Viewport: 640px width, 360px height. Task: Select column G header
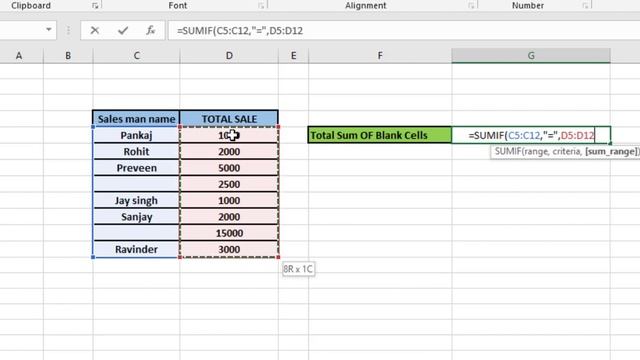[531, 56]
